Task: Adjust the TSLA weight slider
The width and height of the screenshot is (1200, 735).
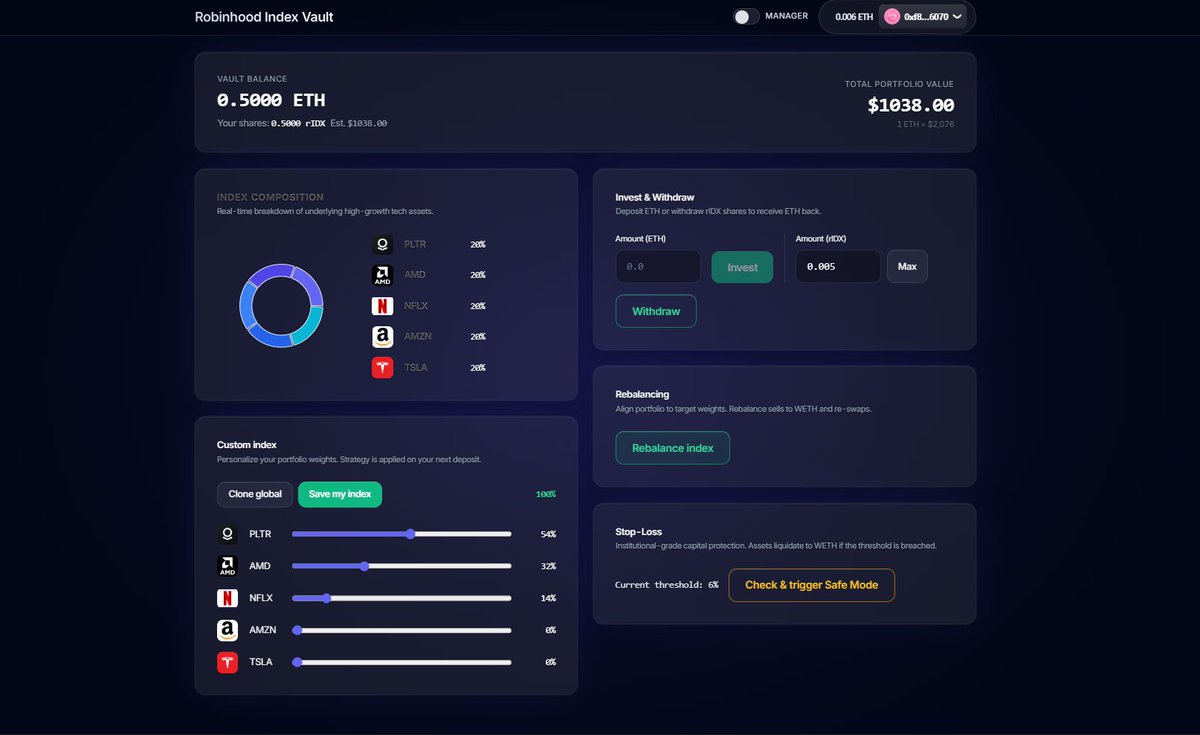Action: (x=402, y=662)
